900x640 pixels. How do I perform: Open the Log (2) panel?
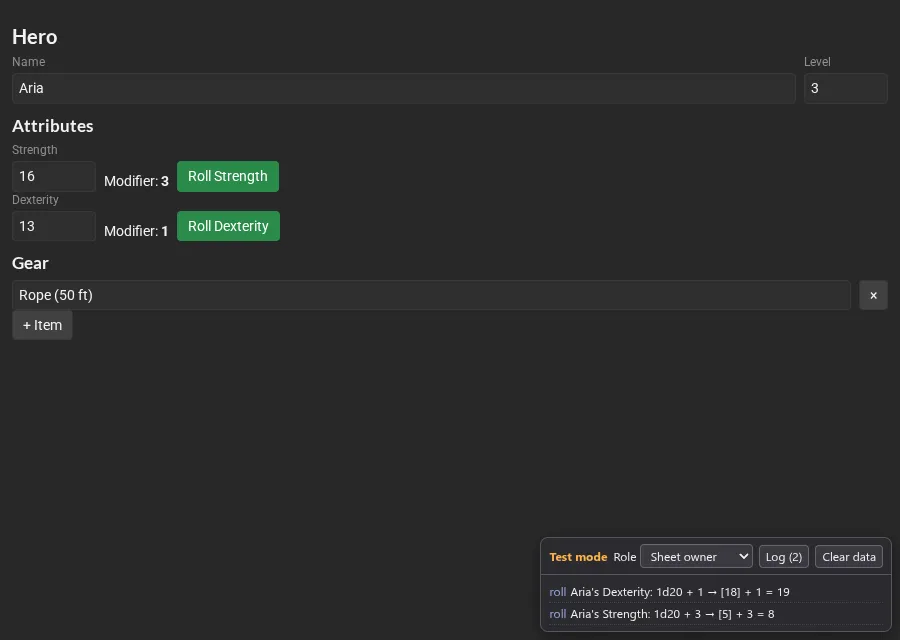coord(783,557)
